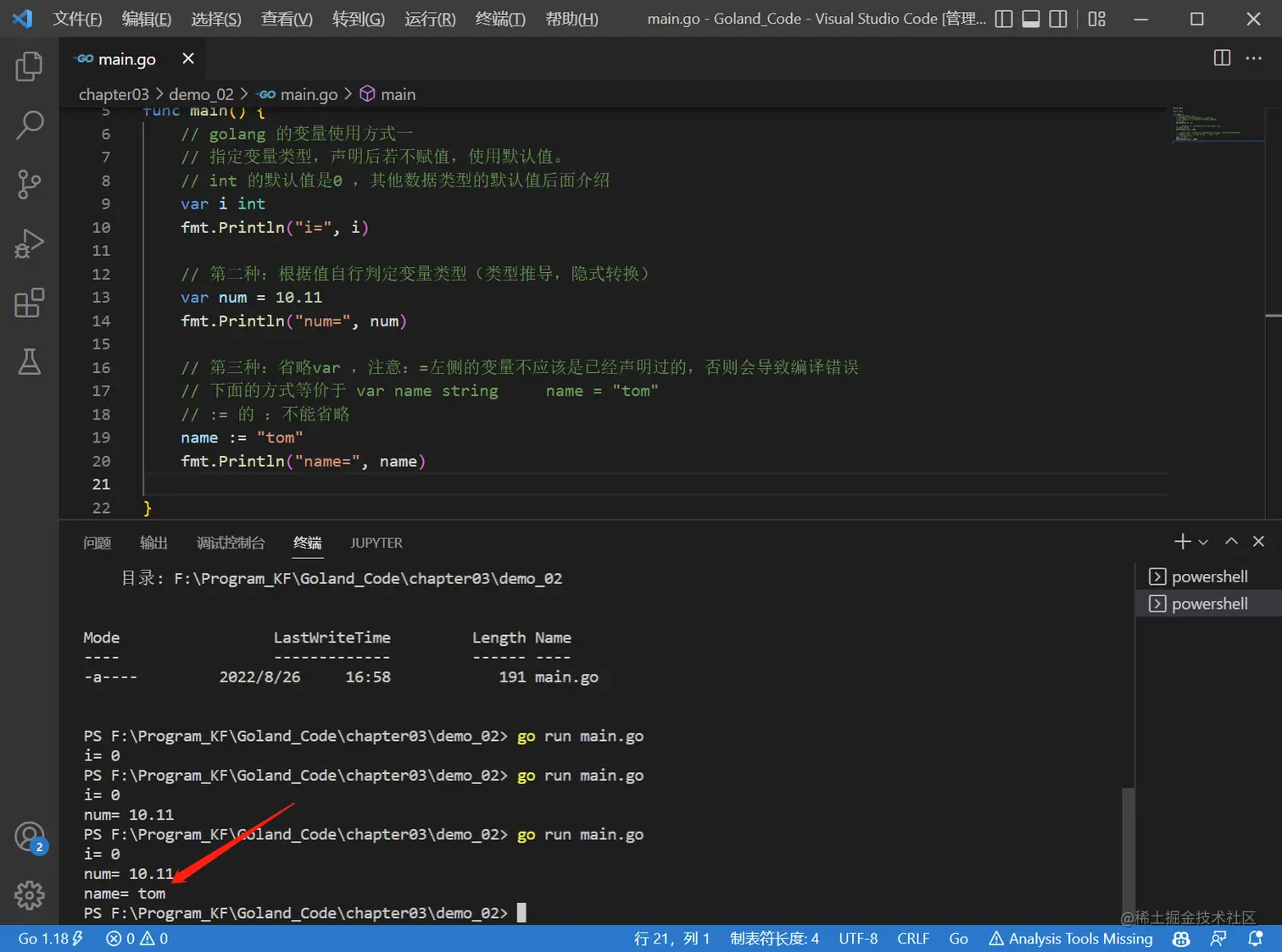Open the 转到(G) menu
The width and height of the screenshot is (1282, 952).
(359, 19)
